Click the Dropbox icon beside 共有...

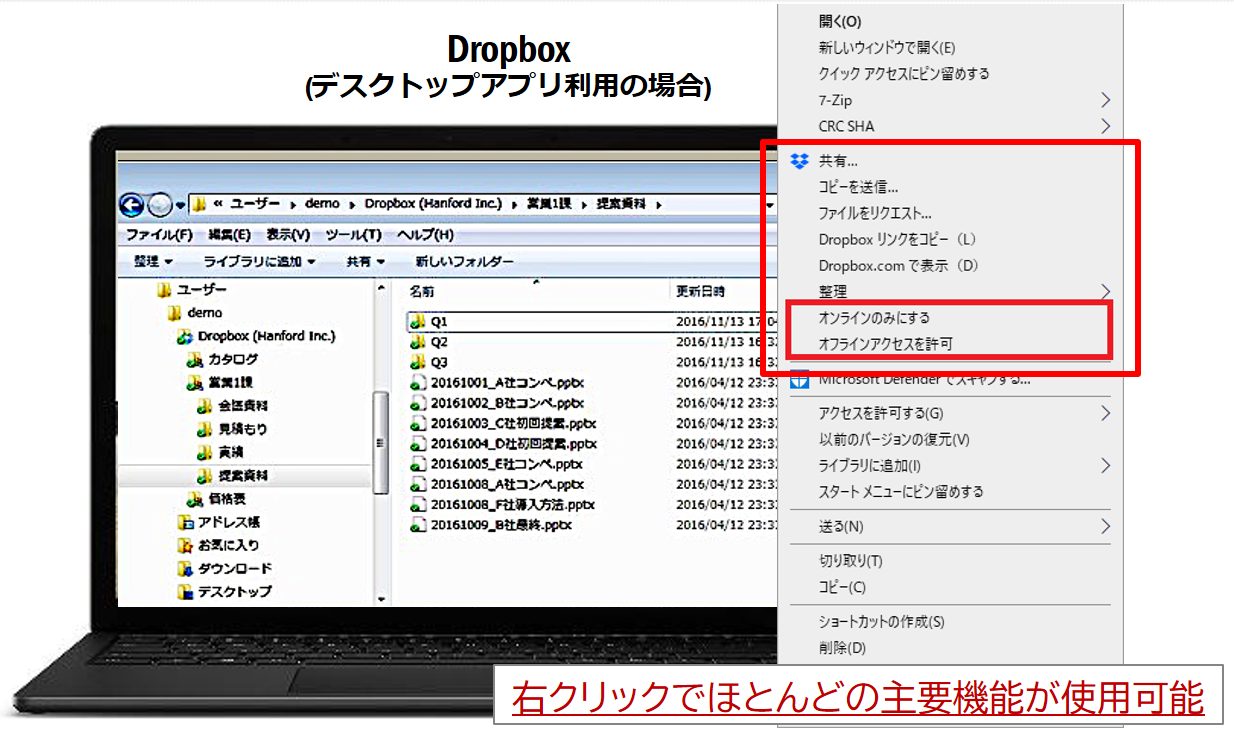pos(798,161)
